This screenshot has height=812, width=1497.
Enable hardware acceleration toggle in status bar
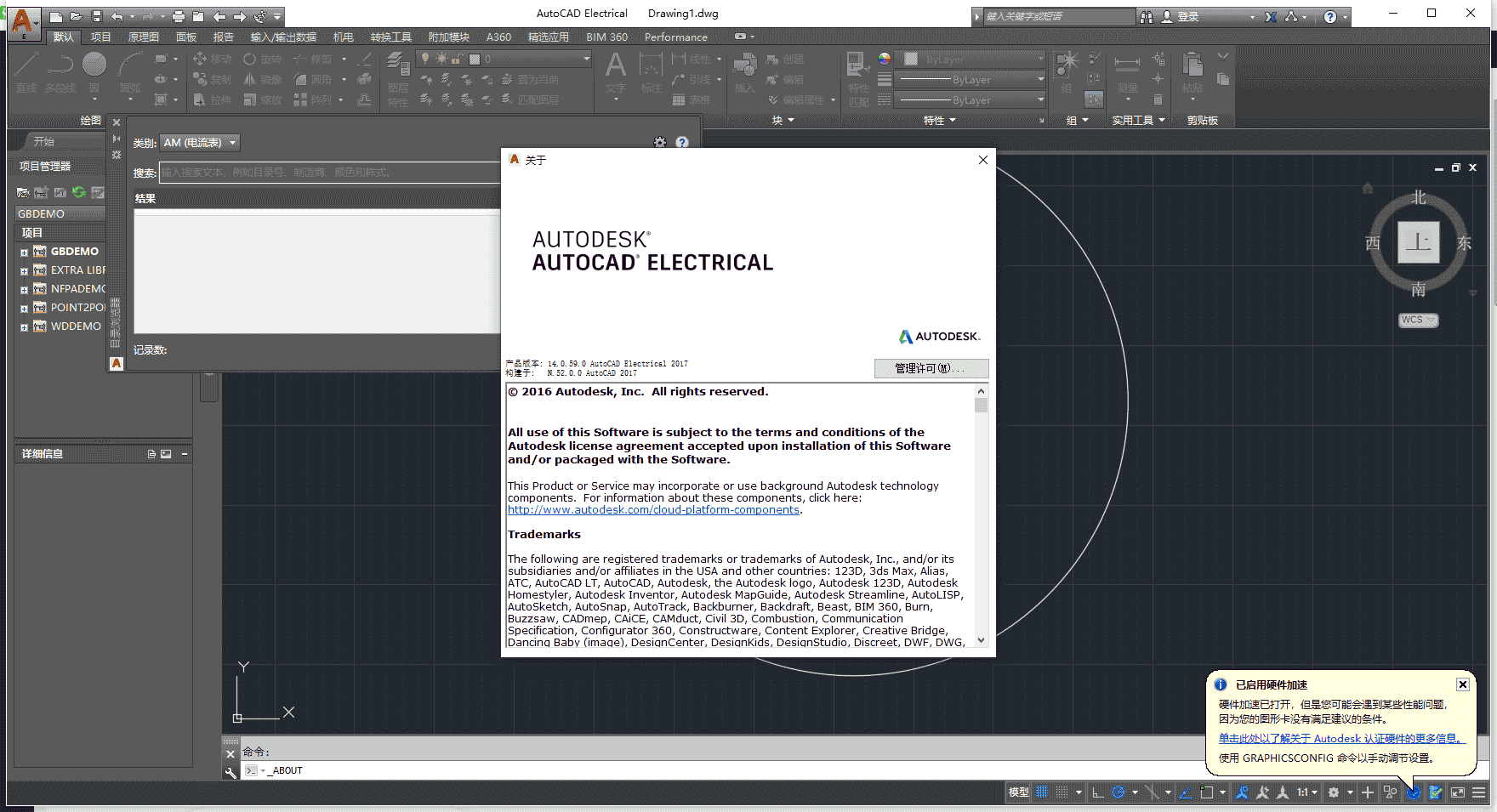(1414, 792)
